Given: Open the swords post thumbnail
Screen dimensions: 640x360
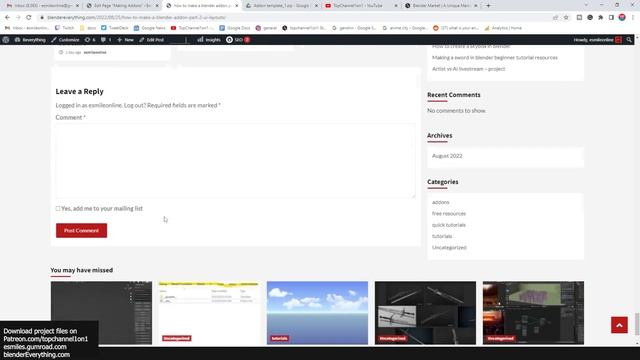Looking at the screenshot, I should (425, 313).
